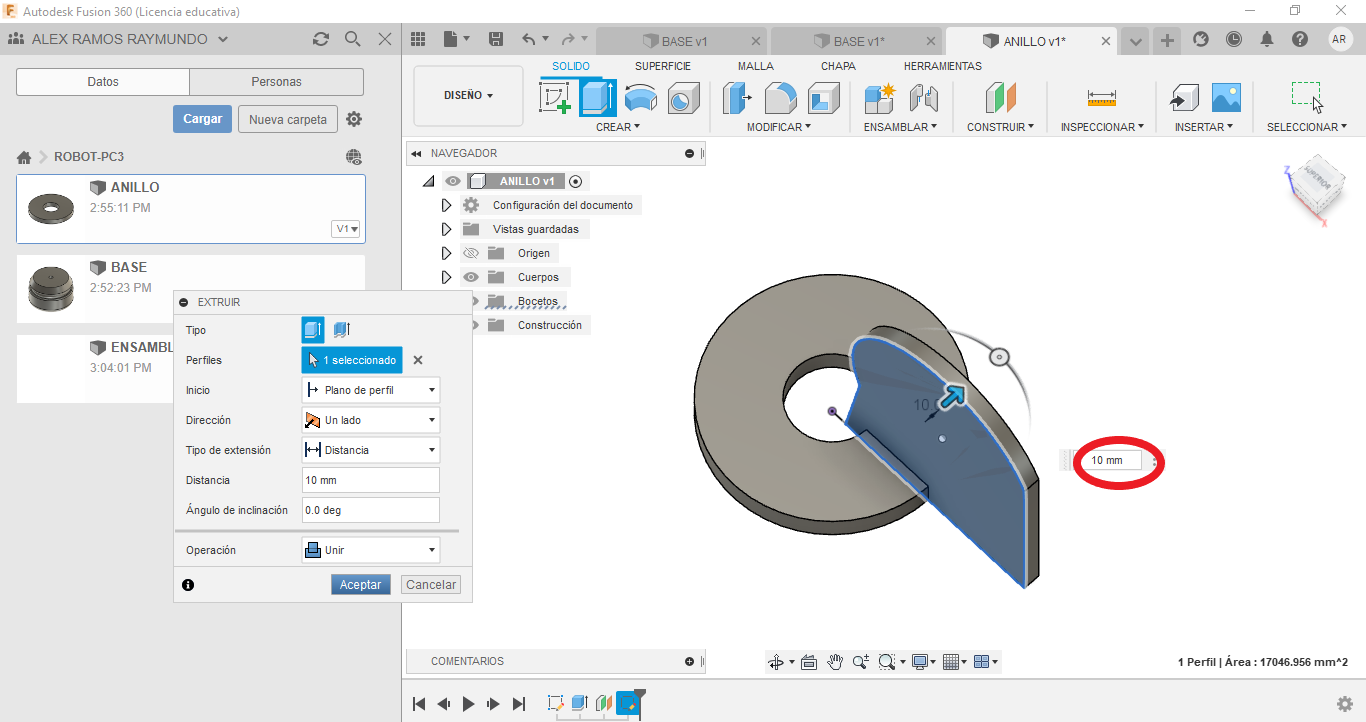
Task: Select the Create Sketch tool icon
Action: (555, 98)
